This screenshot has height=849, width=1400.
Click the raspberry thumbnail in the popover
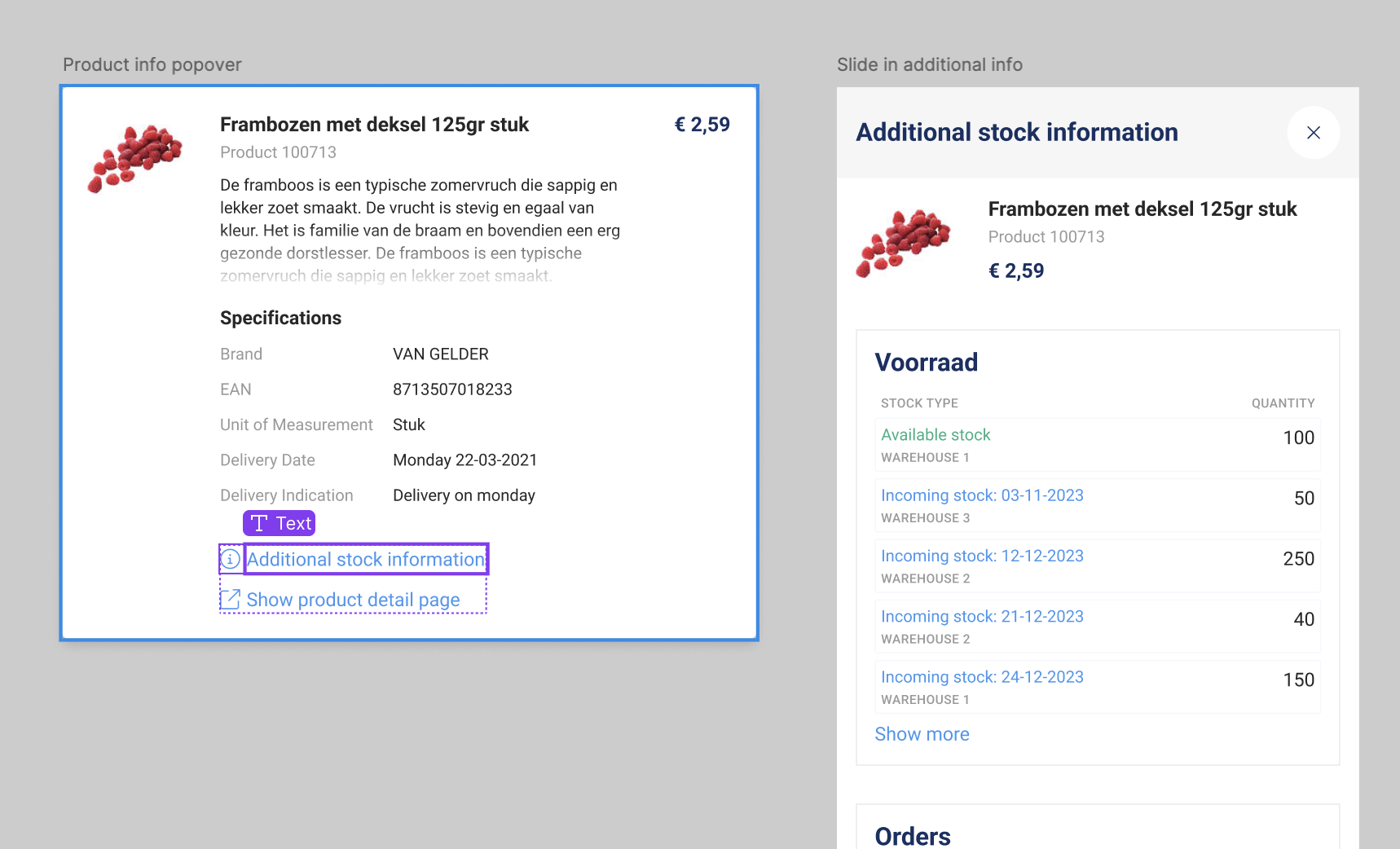pyautogui.click(x=134, y=158)
